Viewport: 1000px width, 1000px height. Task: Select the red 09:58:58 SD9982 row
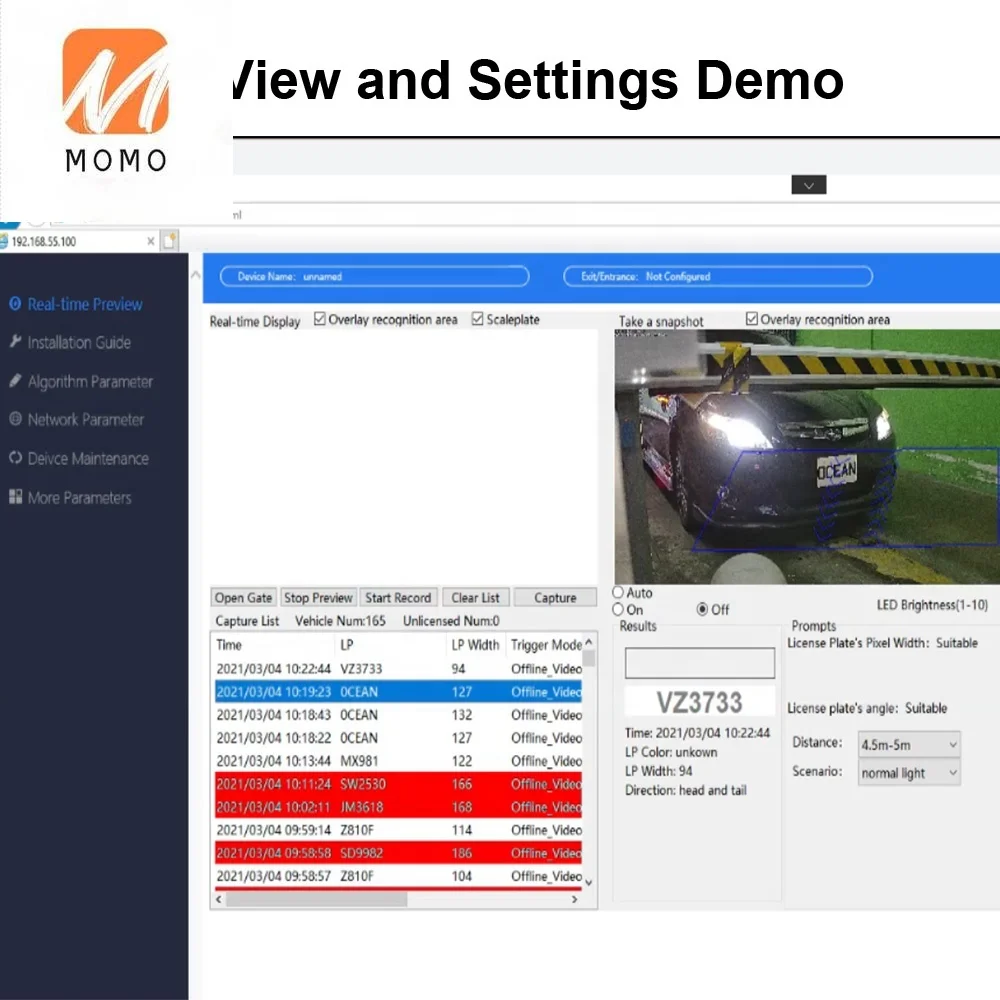399,853
